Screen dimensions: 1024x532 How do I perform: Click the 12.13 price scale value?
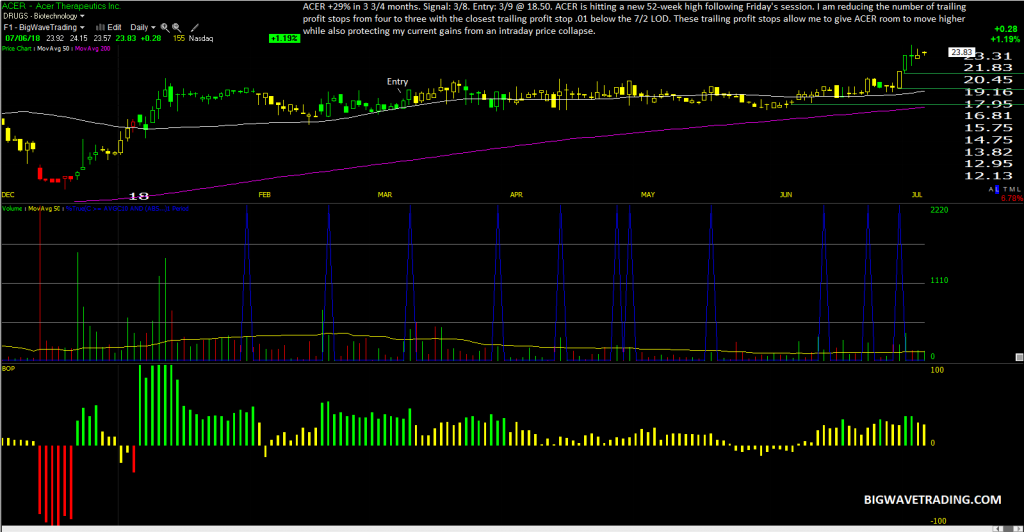pos(988,176)
